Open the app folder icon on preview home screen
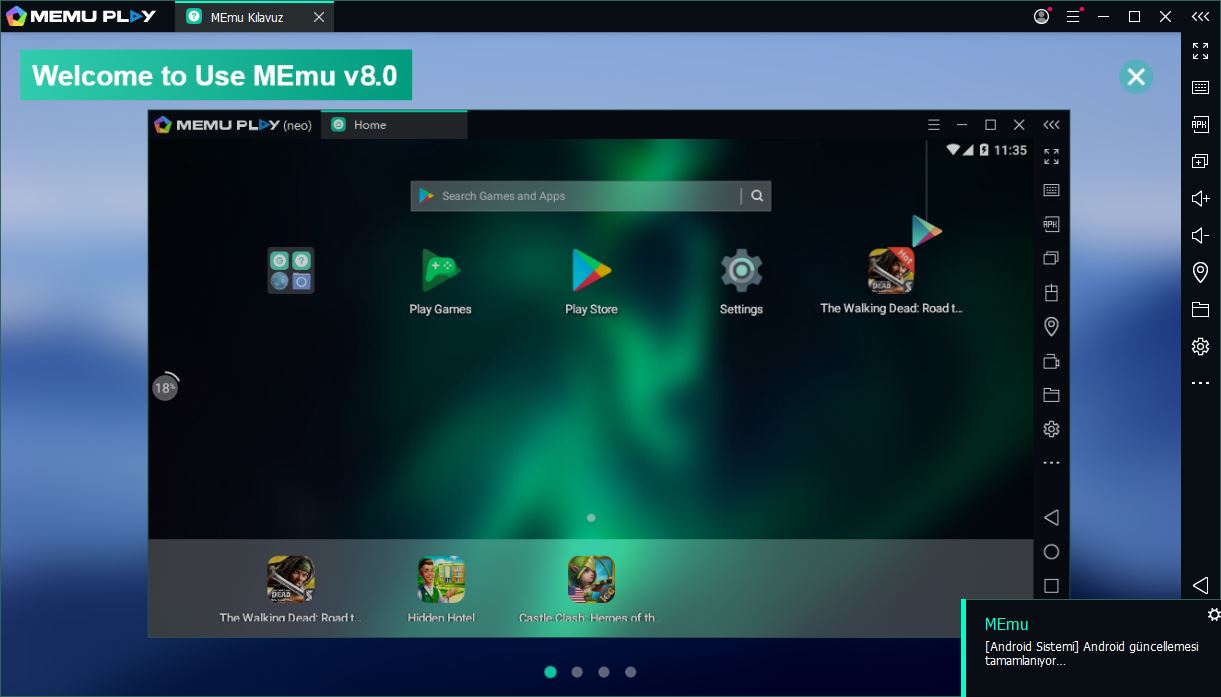Viewport: 1221px width, 697px height. (291, 270)
